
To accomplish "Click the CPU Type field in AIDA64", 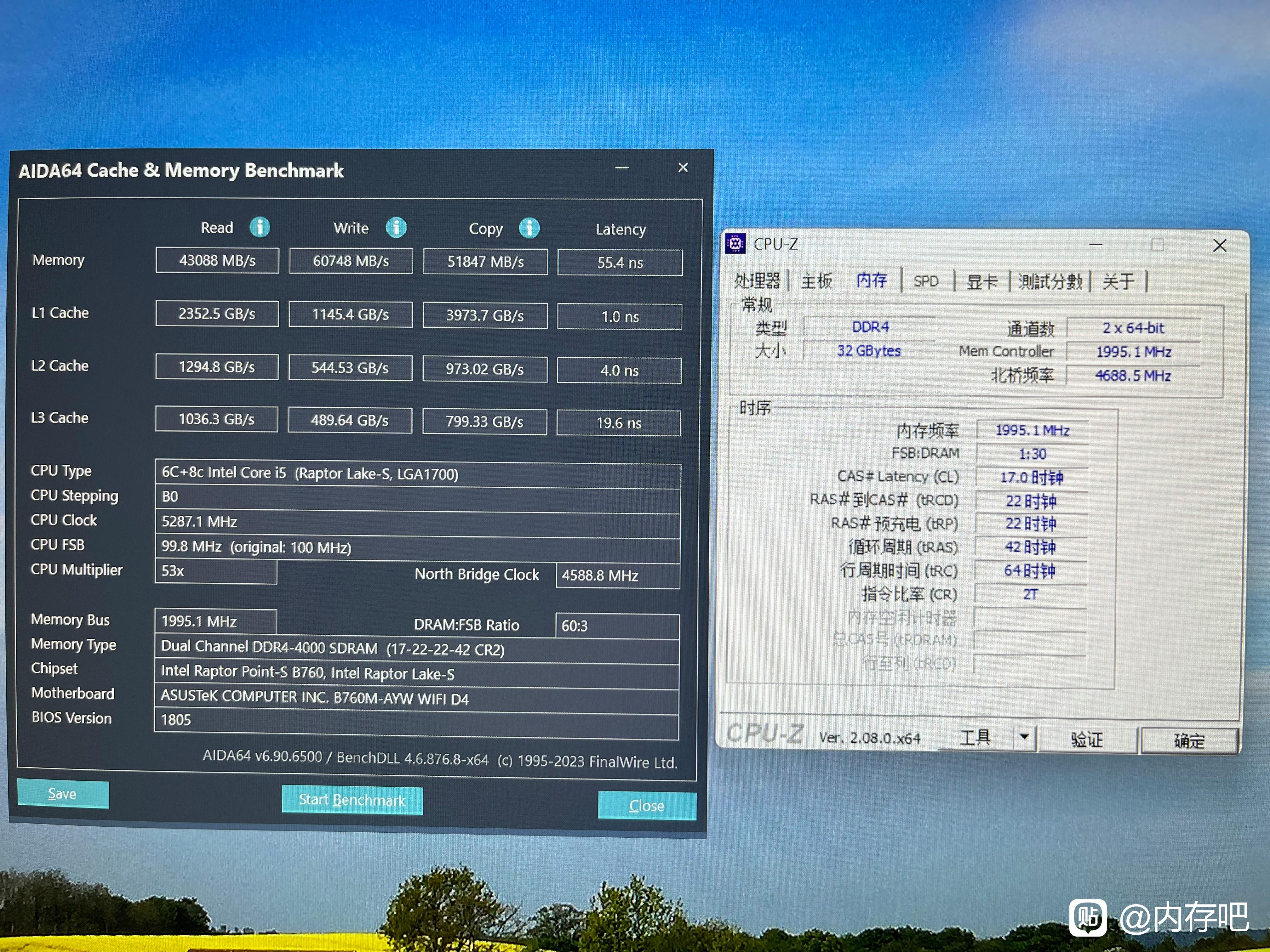I will pos(418,474).
